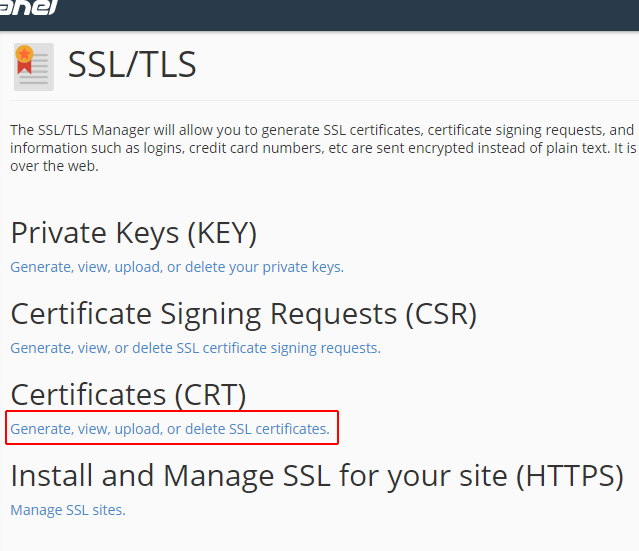Click the SSL/TLS Manager description paragraph
Viewport: 639px width, 551px height.
324,148
